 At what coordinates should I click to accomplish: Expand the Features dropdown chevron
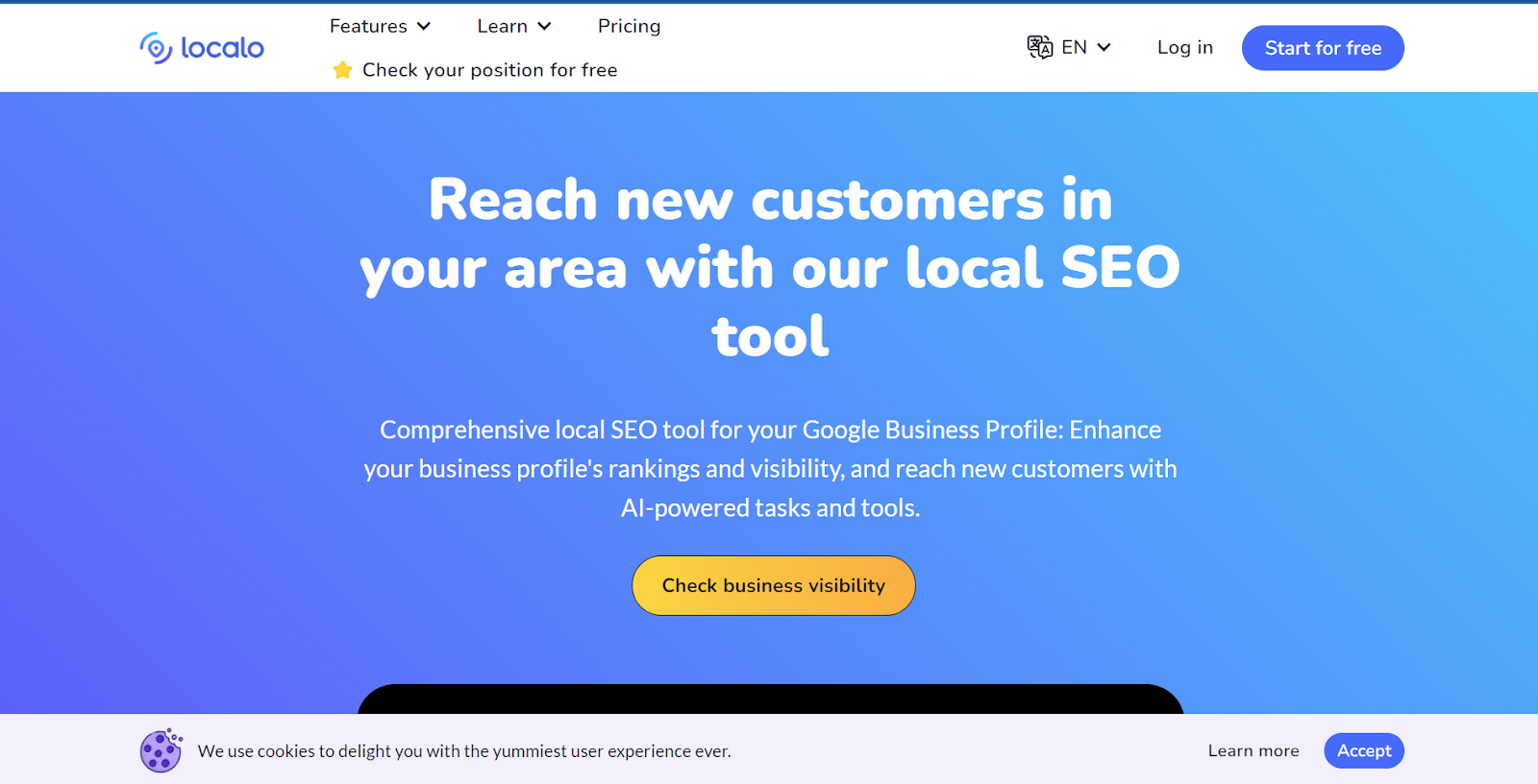[x=424, y=26]
